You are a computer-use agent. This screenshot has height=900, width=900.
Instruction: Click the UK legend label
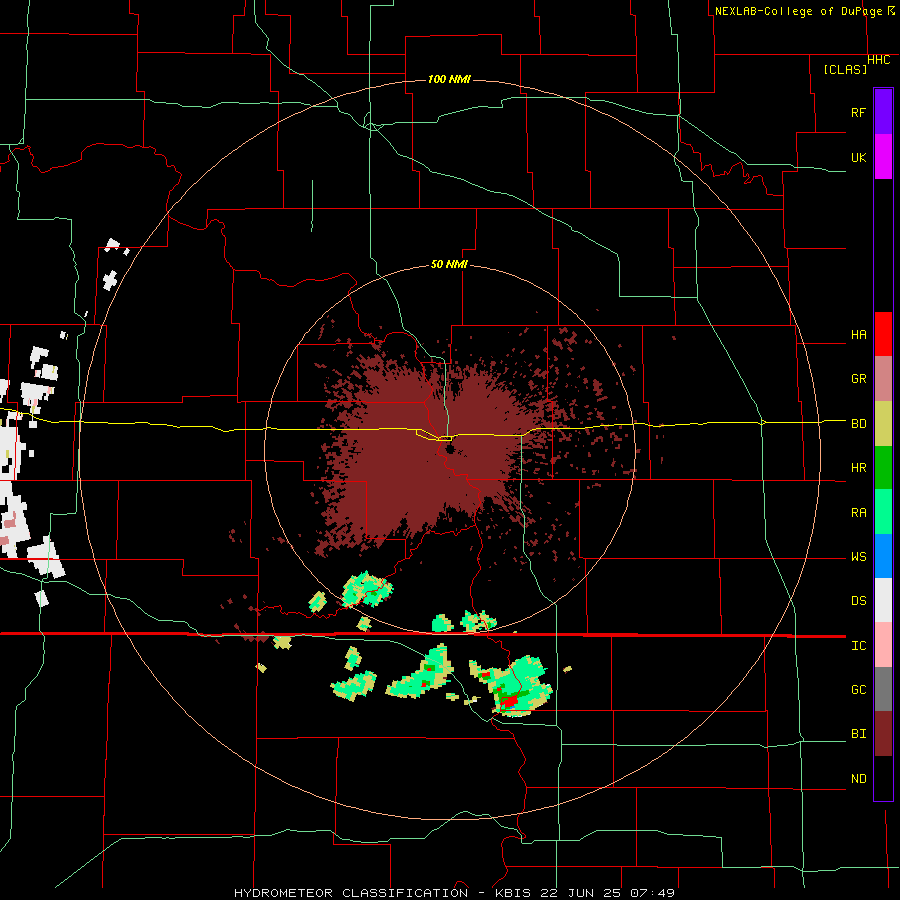click(858, 157)
